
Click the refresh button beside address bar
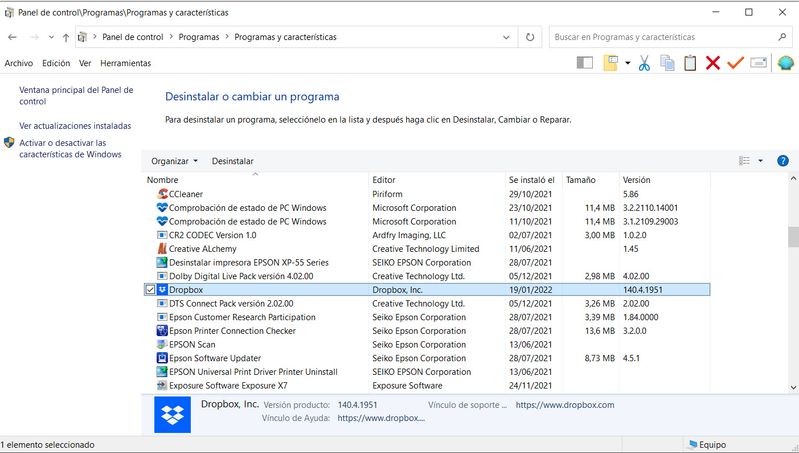click(529, 37)
